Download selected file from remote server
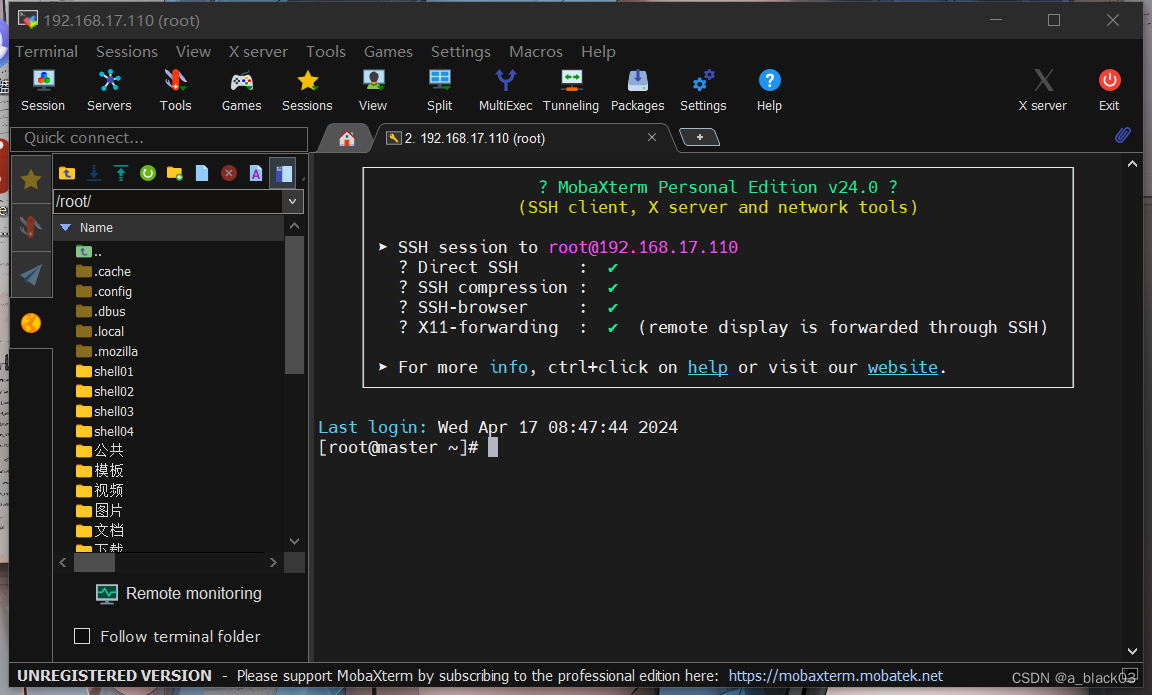This screenshot has width=1152, height=695. tap(93, 172)
